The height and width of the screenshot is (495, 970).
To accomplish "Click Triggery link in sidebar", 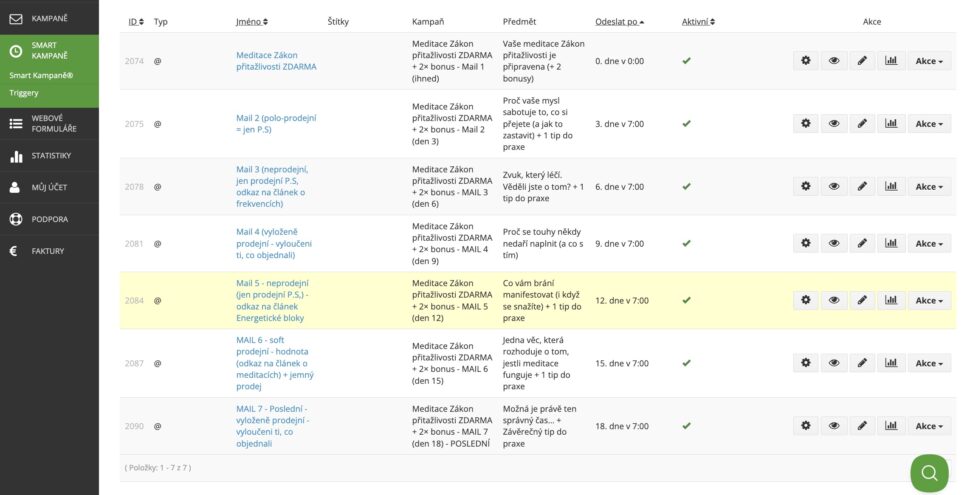I will pos(24,93).
